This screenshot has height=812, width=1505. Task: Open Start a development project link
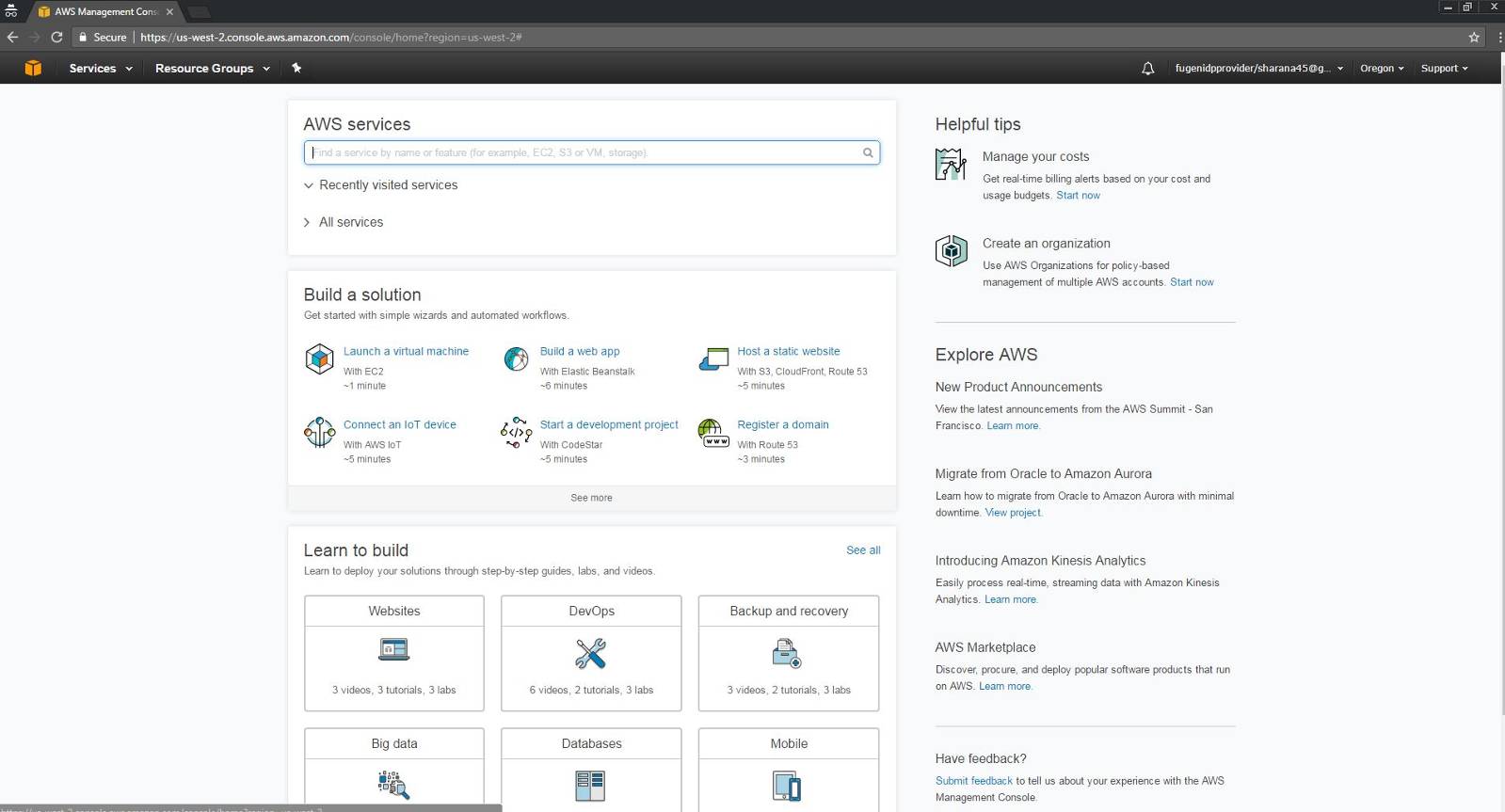(609, 424)
